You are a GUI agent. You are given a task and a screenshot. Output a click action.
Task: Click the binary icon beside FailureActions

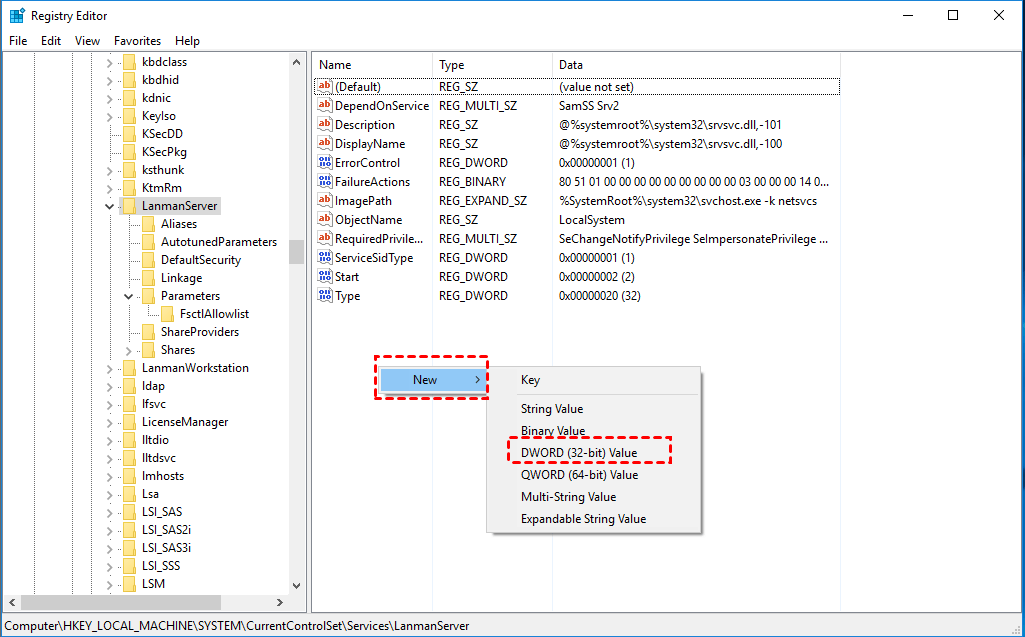point(324,181)
